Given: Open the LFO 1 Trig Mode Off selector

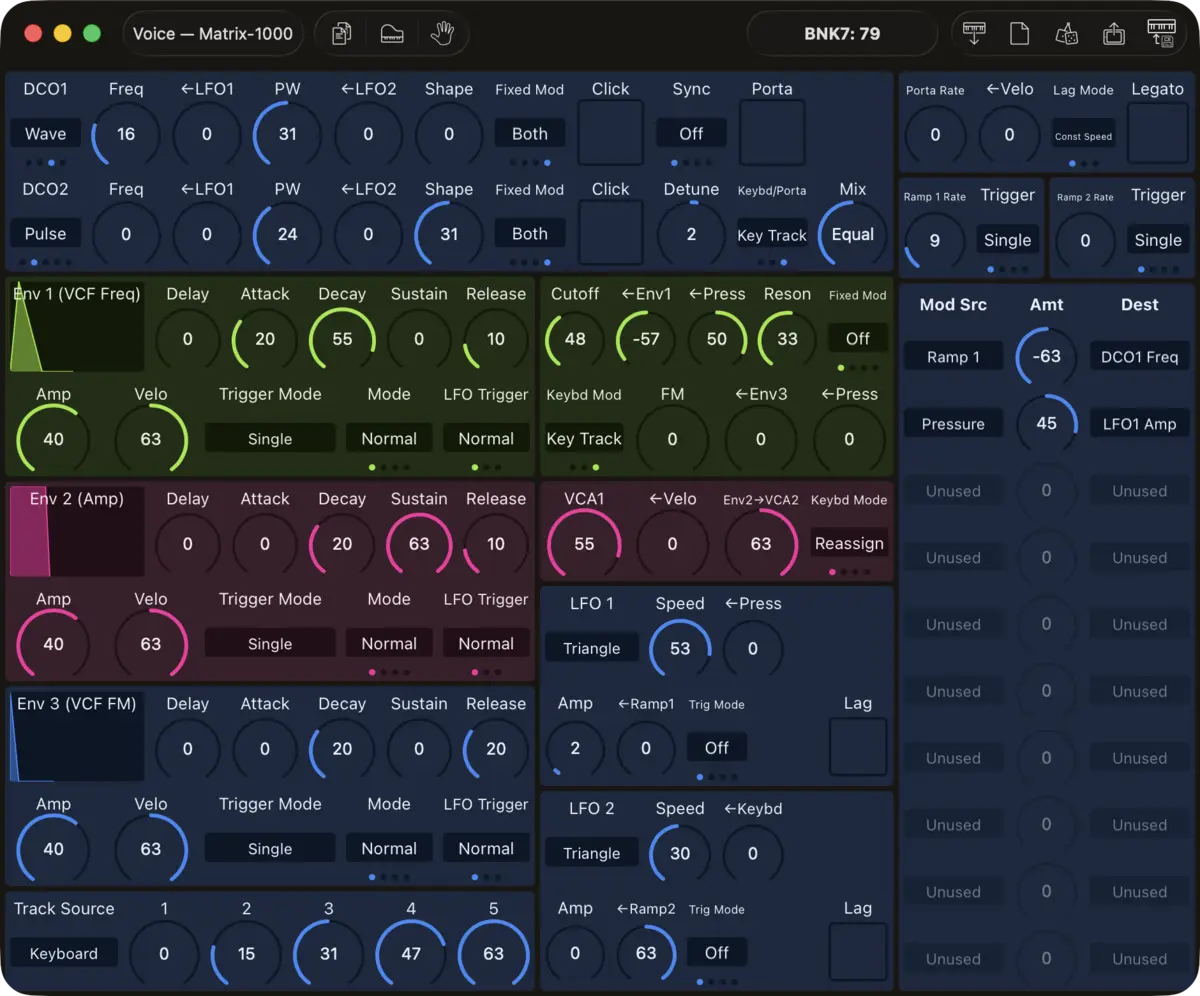Looking at the screenshot, I should pyautogui.click(x=717, y=747).
